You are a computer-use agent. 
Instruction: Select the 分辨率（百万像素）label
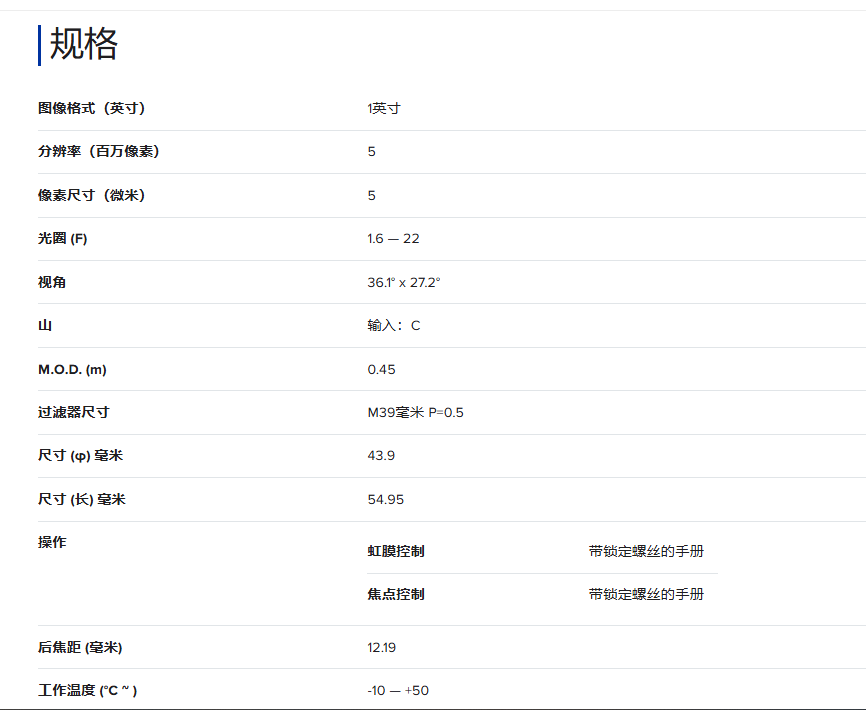tap(98, 151)
